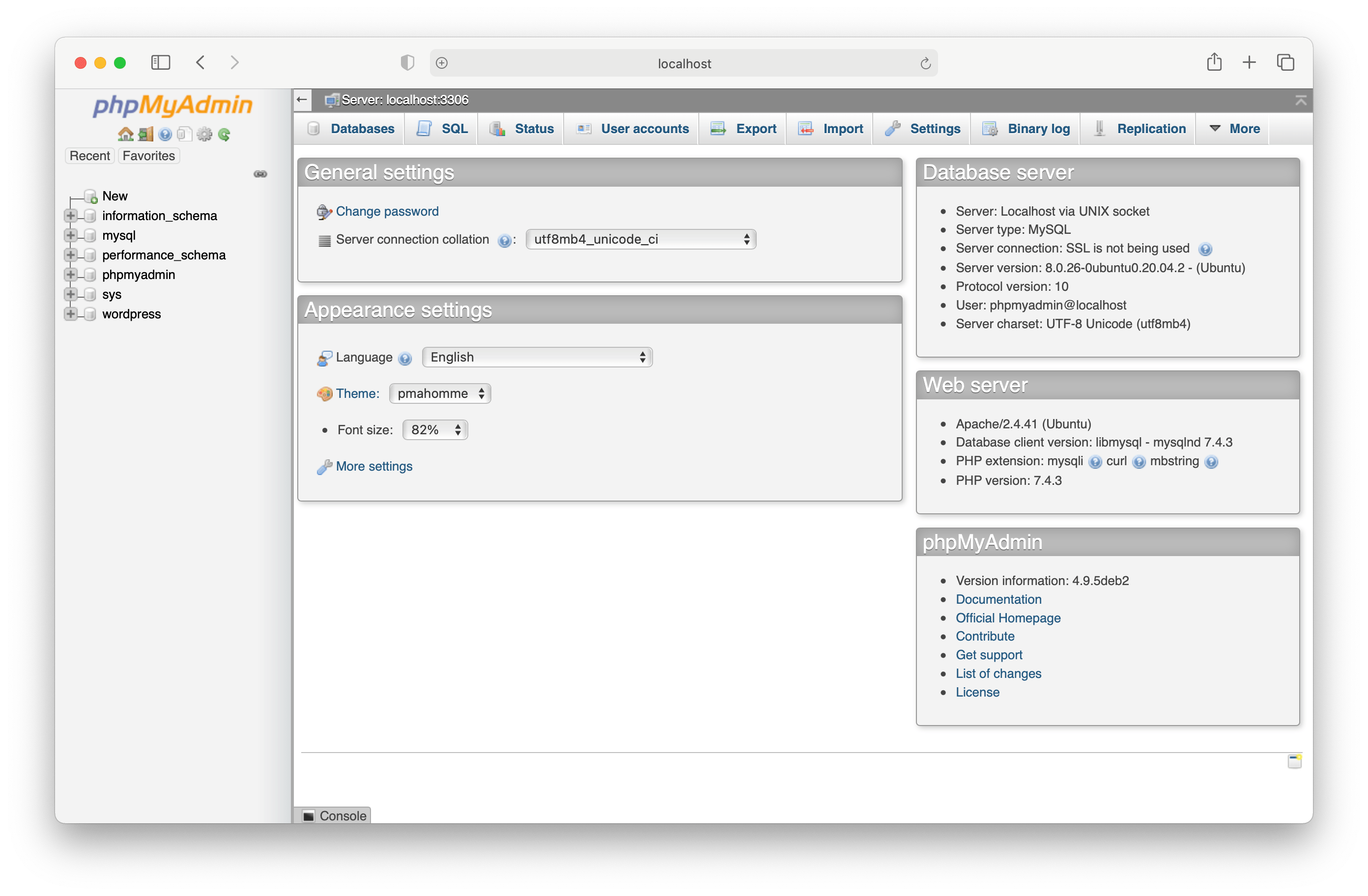This screenshot has width=1368, height=896.
Task: Expand the phpmyadmin database tree item
Action: coord(75,274)
